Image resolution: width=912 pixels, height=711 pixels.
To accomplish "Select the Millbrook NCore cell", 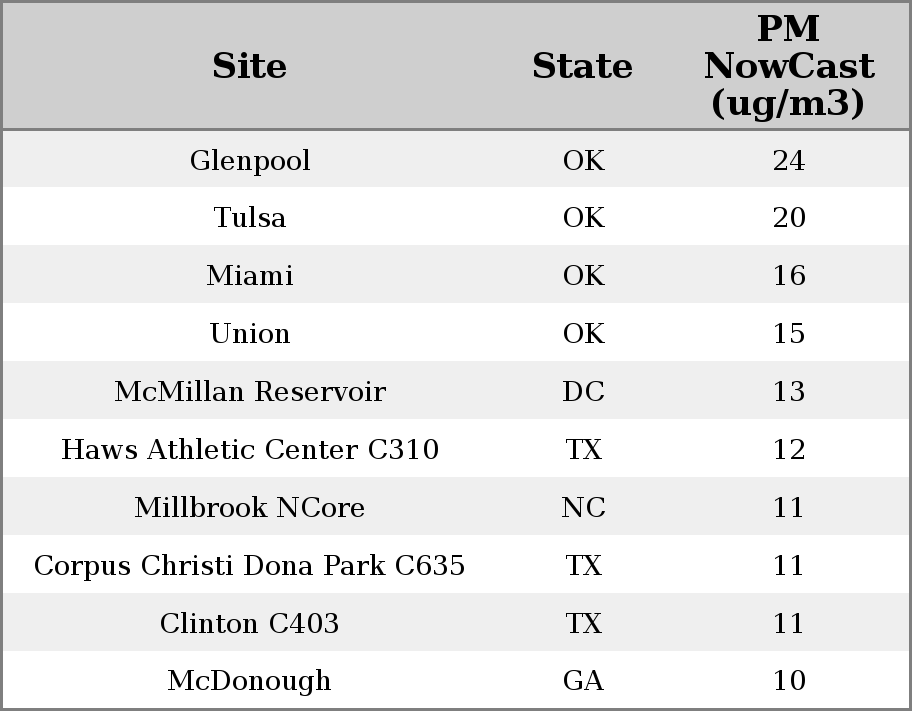I will tap(250, 507).
